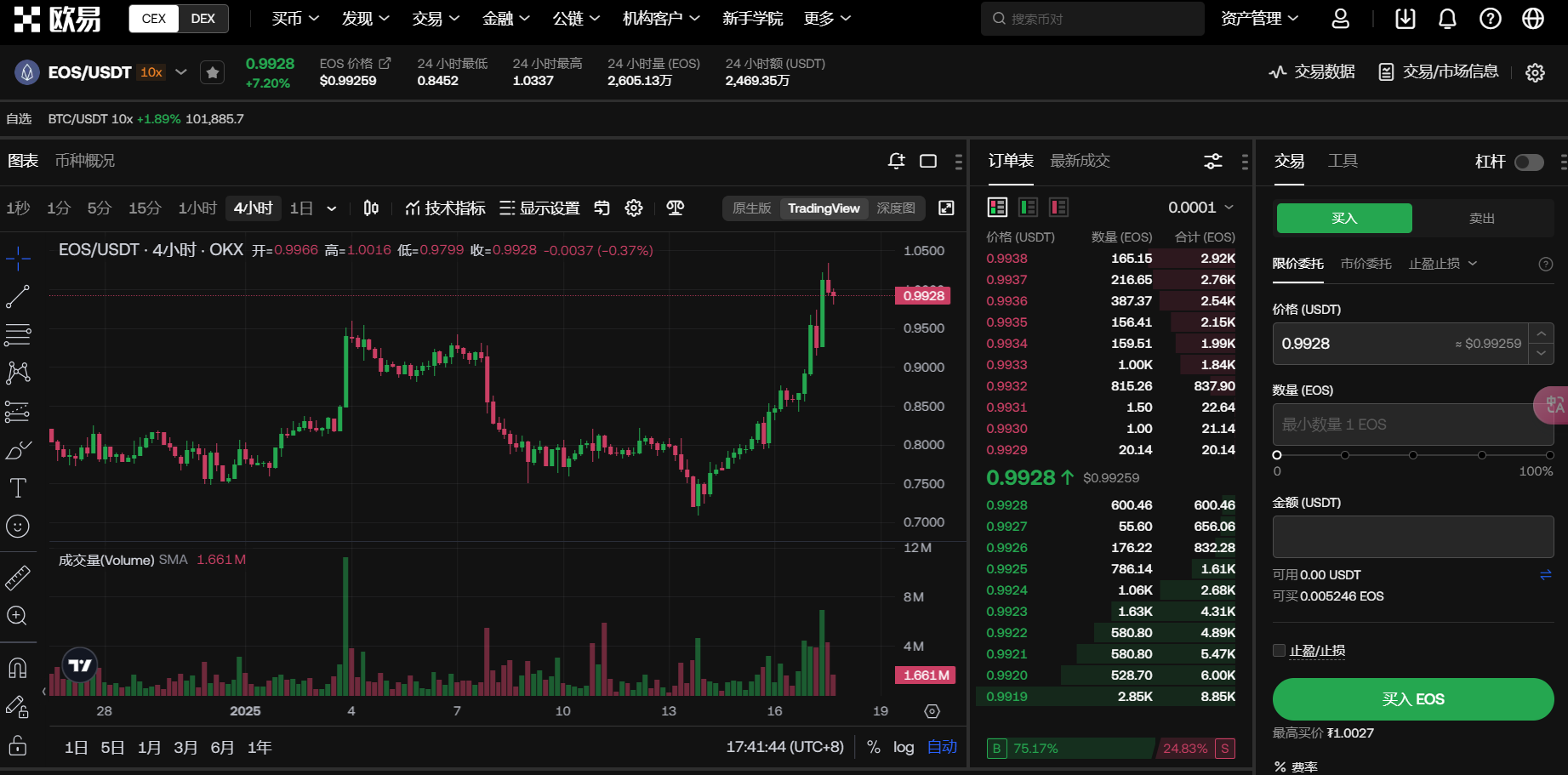Open chart settings gear in toolbar
Viewport: 1568px width, 775px height.
point(634,208)
